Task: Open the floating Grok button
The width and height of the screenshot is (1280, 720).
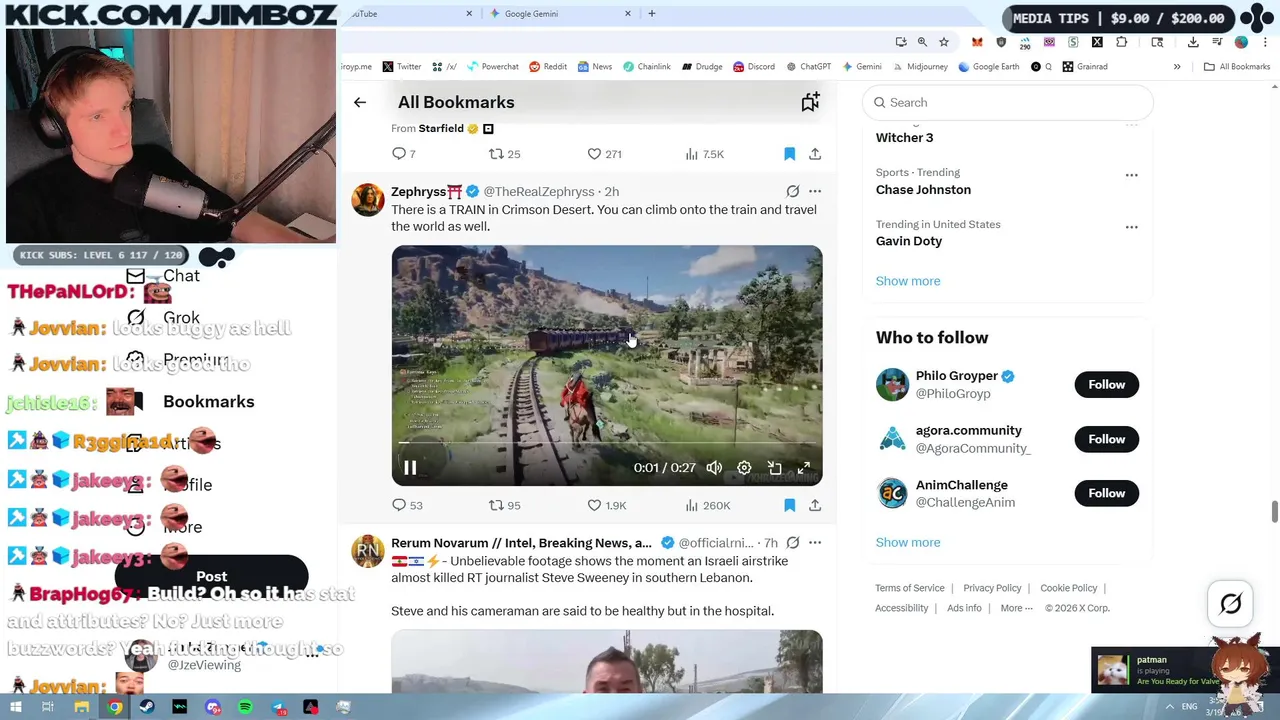Action: (1231, 604)
